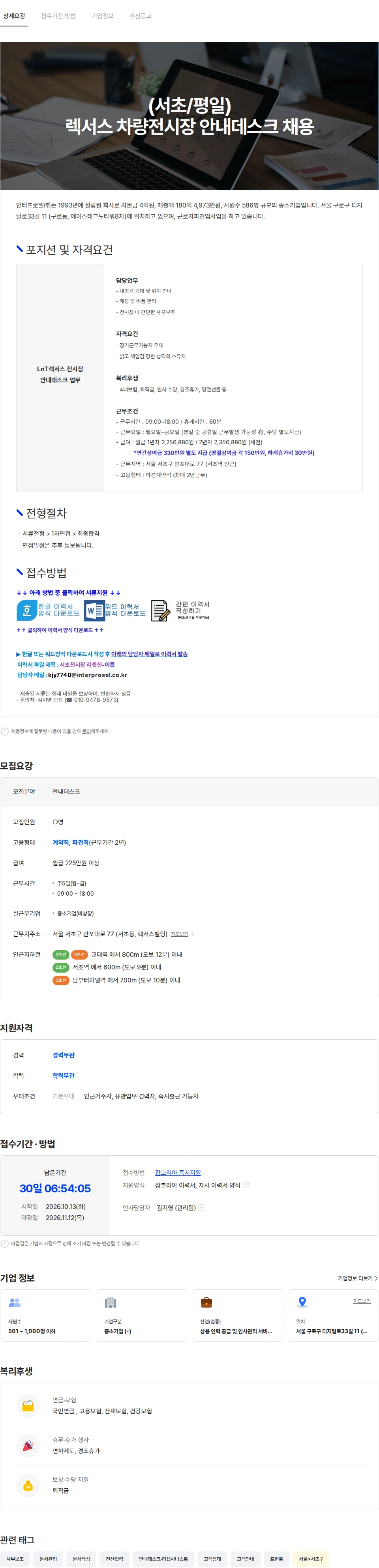The height and width of the screenshot is (1568, 379).
Task: Click the chevron after 근무지주소 지도보기
Action: (x=193, y=934)
